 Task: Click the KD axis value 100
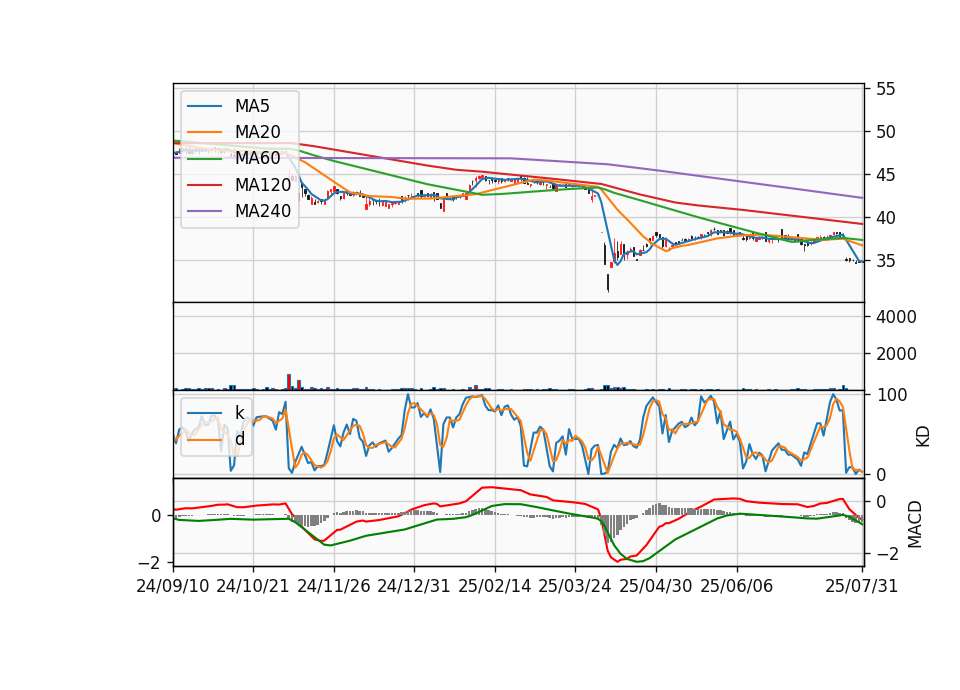(891, 395)
